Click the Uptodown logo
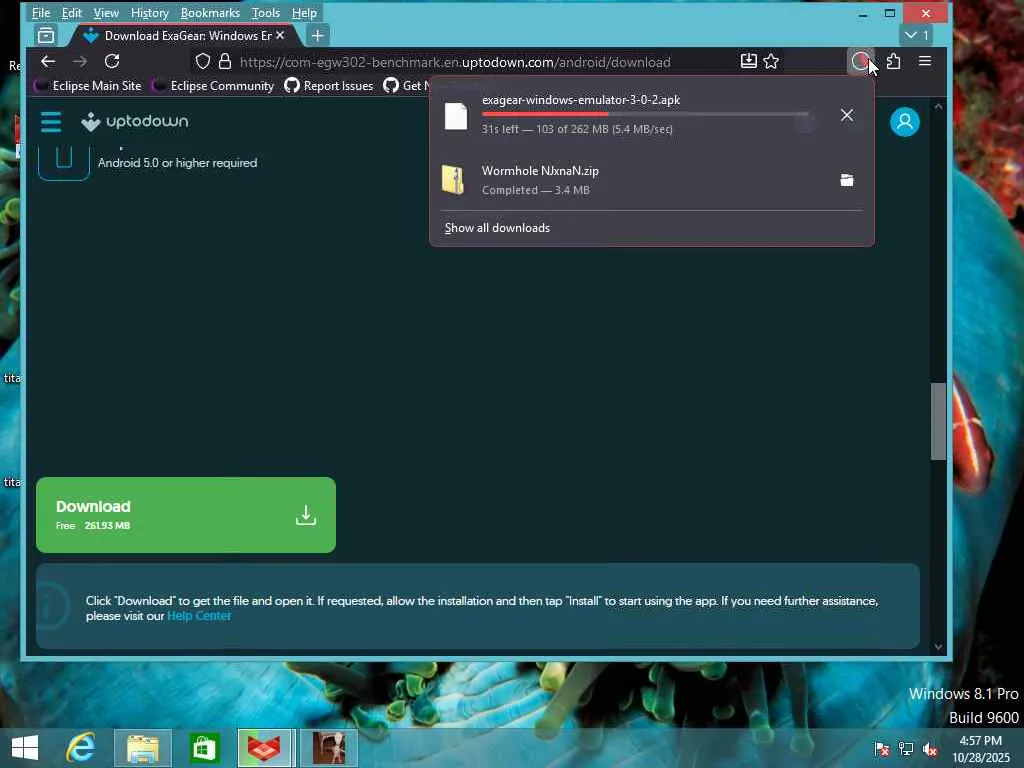This screenshot has height=768, width=1024. coord(135,121)
